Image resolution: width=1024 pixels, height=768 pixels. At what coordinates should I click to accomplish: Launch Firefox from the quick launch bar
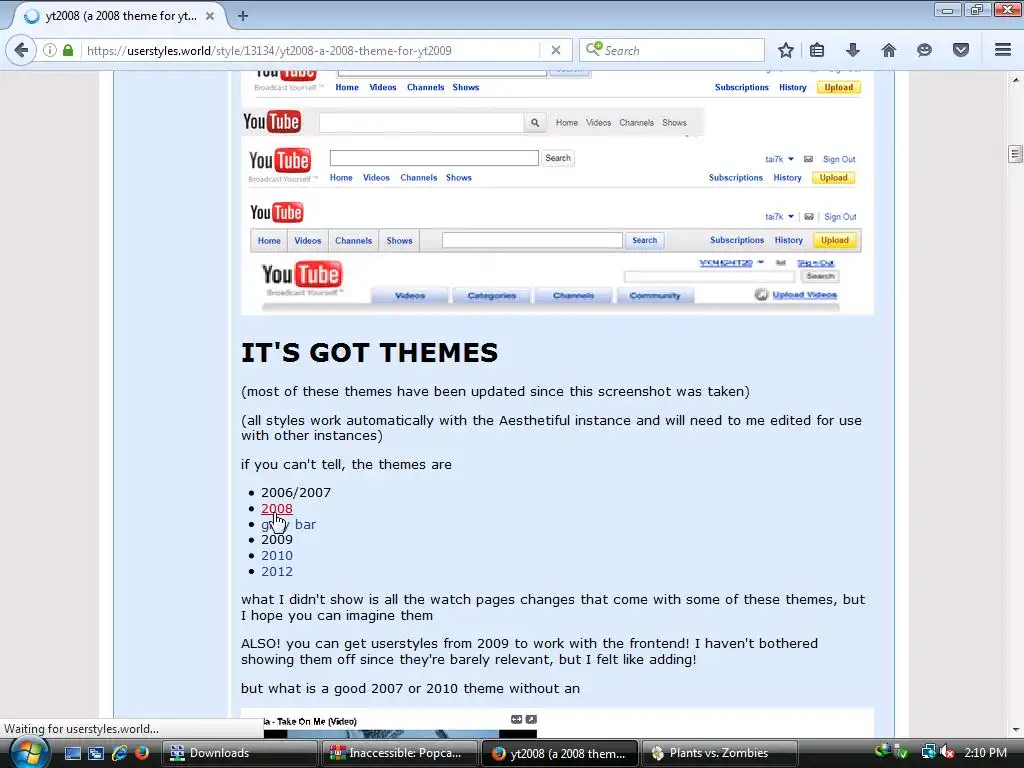click(x=141, y=753)
